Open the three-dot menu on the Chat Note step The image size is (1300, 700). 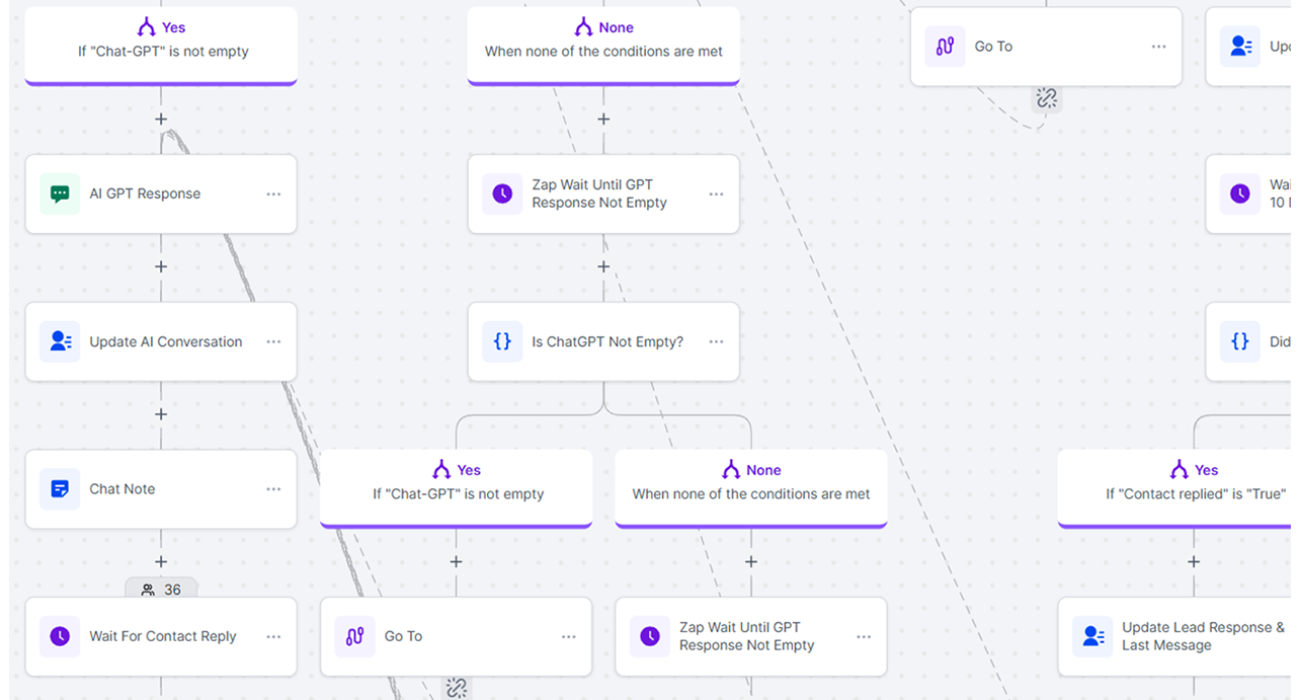pyautogui.click(x=274, y=488)
